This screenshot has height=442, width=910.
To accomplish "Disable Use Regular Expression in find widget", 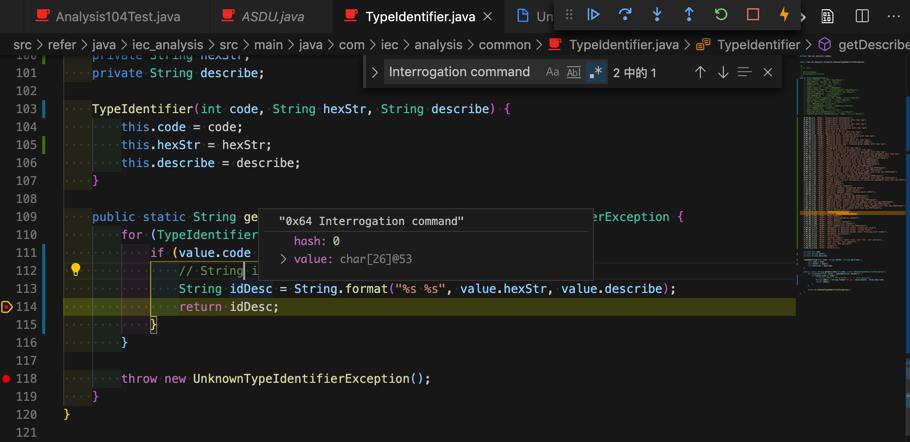I will pos(595,73).
